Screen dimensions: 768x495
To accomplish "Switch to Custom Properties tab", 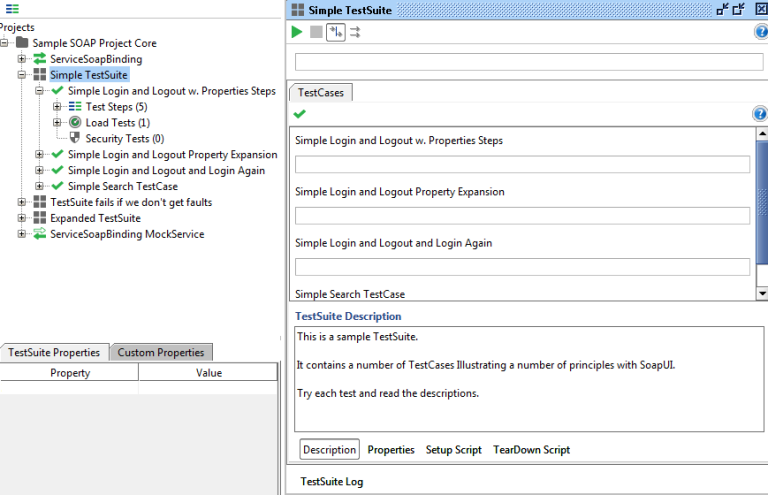I will click(x=160, y=352).
